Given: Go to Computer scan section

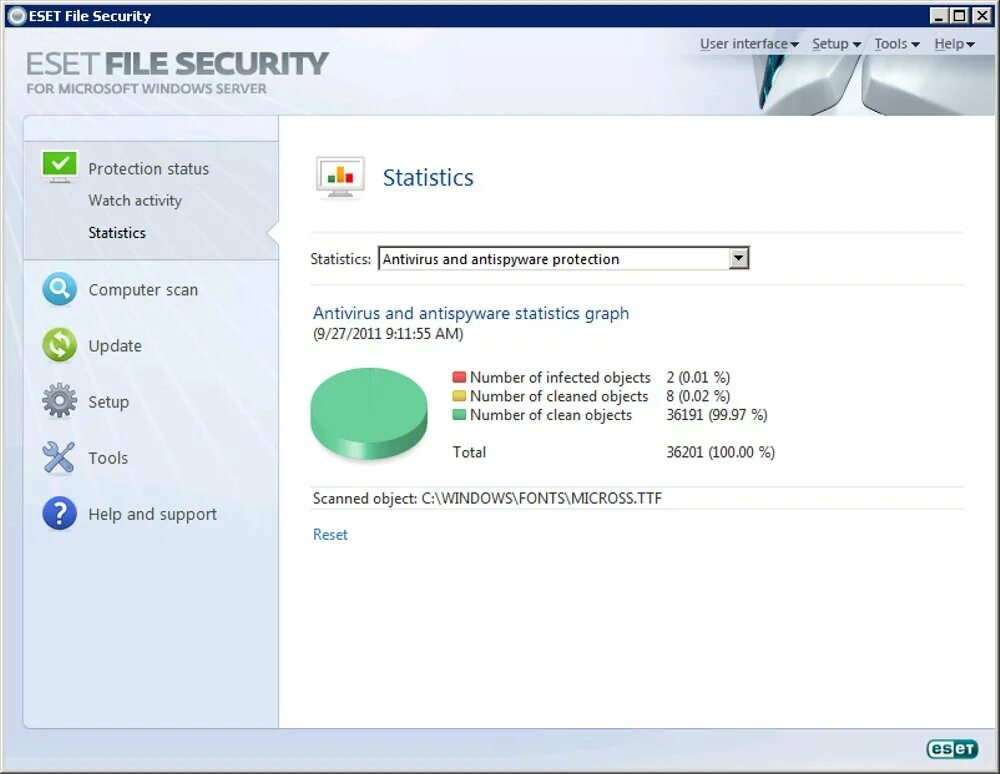Looking at the screenshot, I should point(143,290).
